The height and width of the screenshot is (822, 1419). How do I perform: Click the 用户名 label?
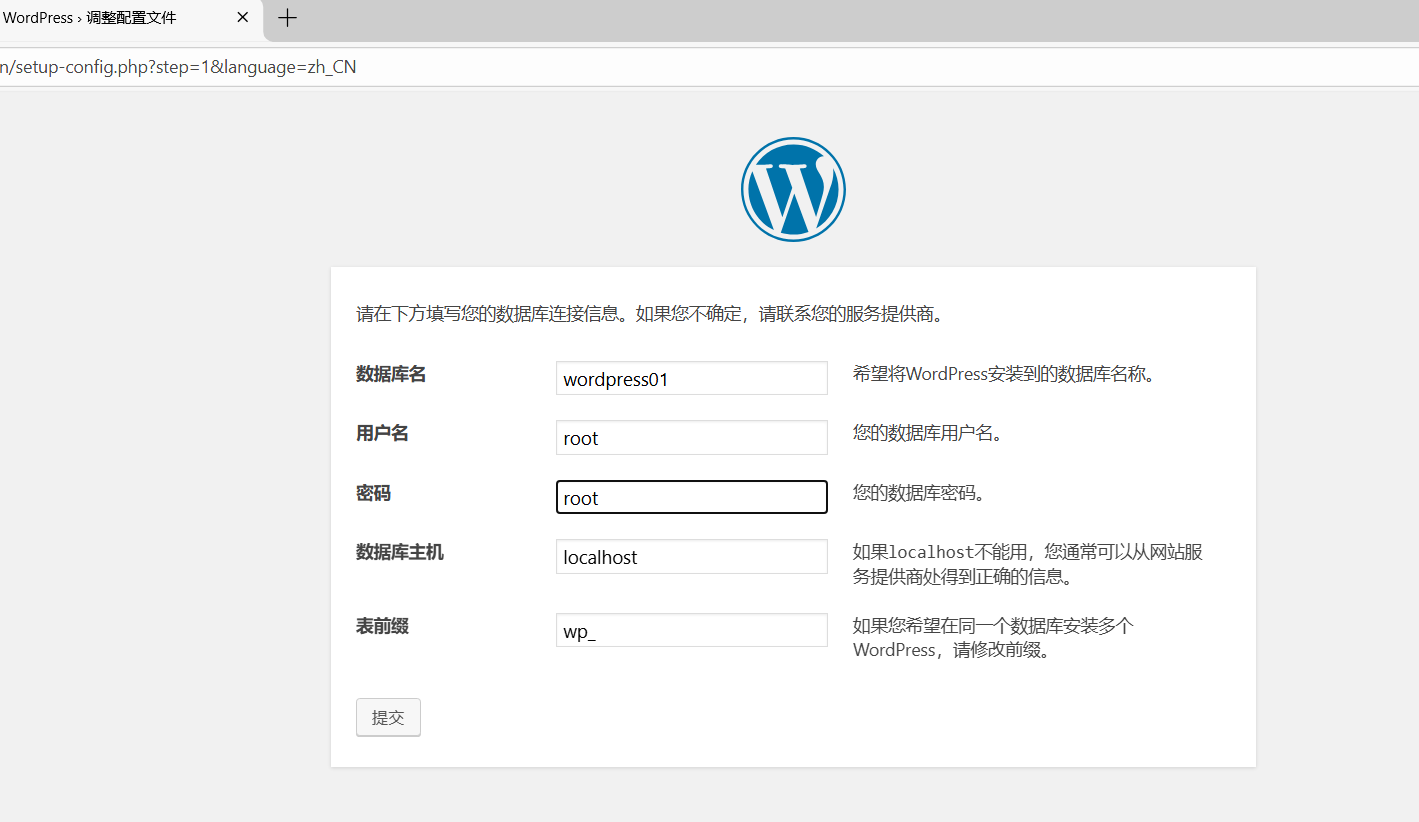[x=382, y=433]
